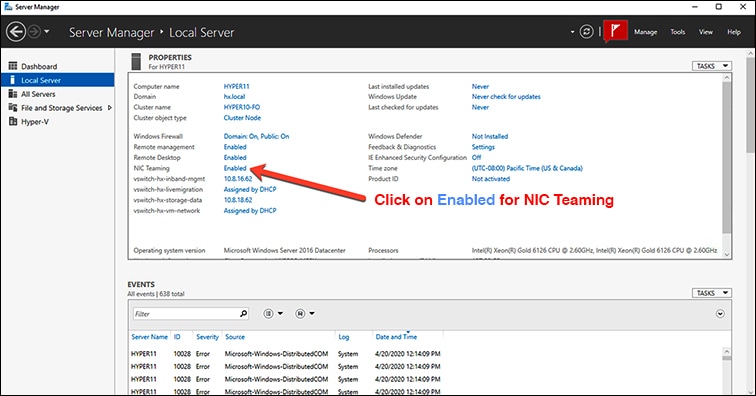
Task: Click the Events Filter input field
Action: tap(191, 314)
